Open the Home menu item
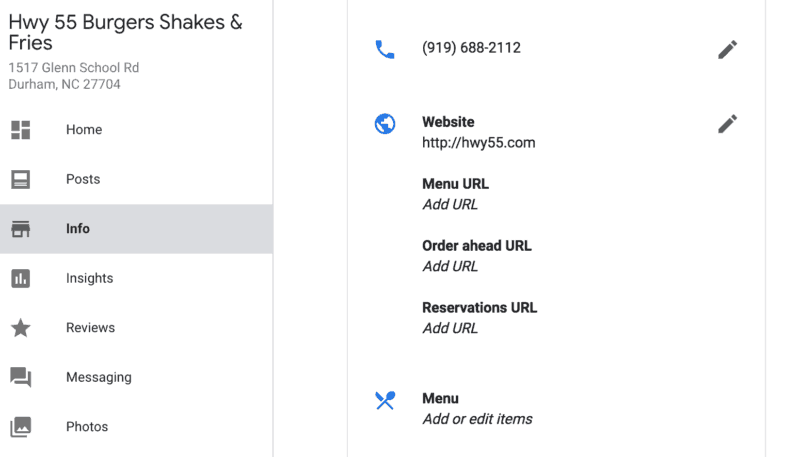 [x=84, y=130]
